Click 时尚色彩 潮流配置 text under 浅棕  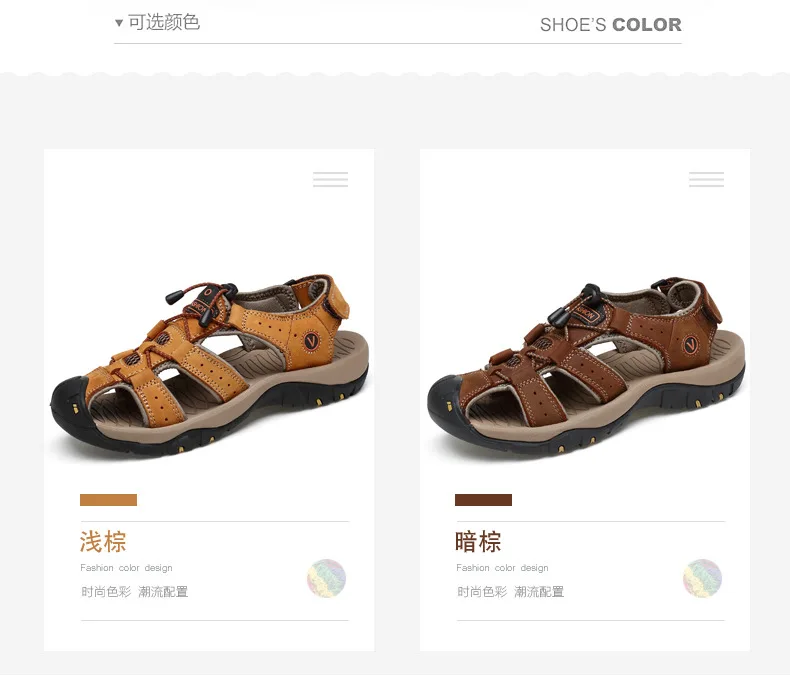click(135, 592)
